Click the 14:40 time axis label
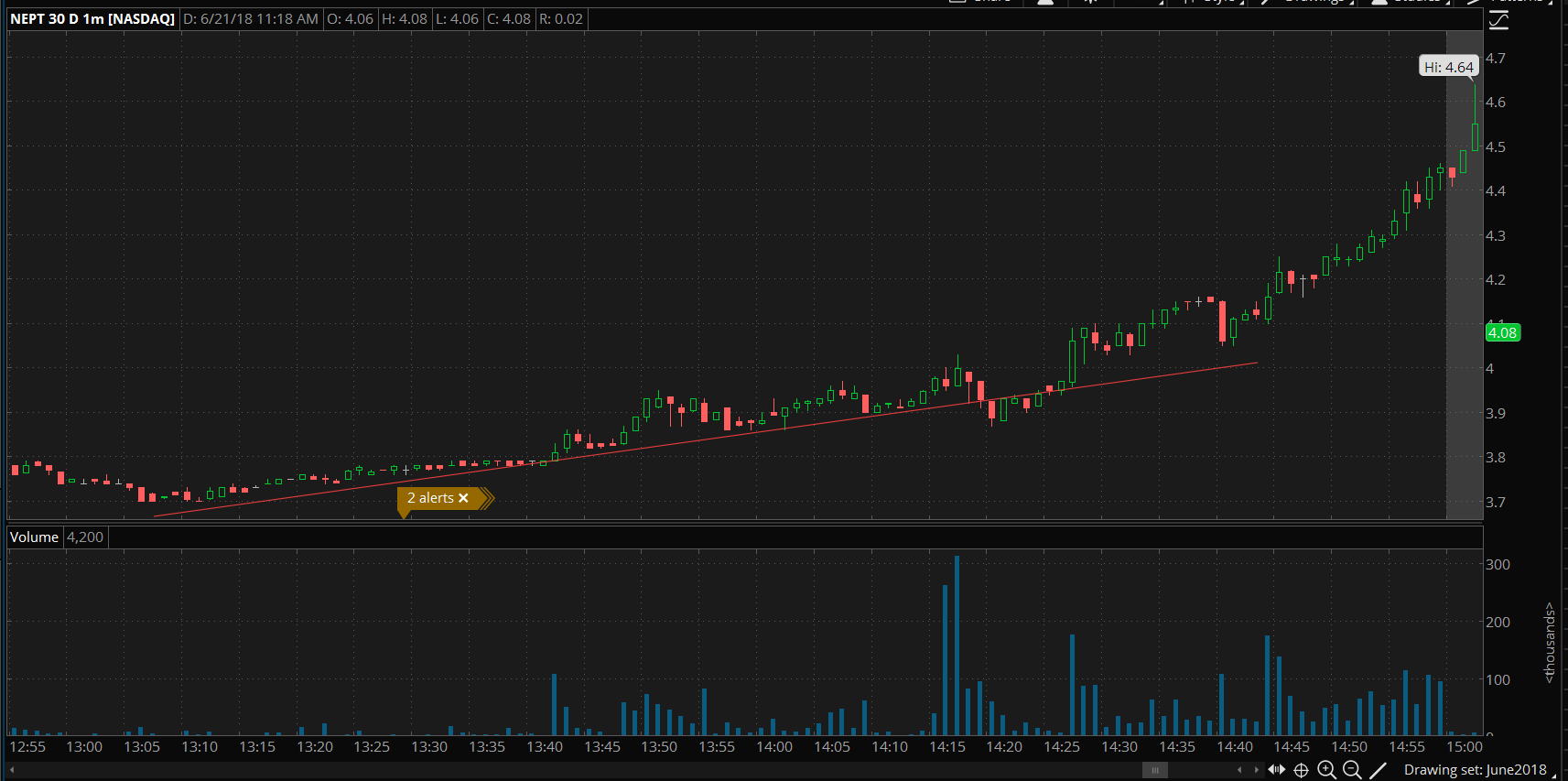This screenshot has height=781, width=1568. click(1235, 747)
